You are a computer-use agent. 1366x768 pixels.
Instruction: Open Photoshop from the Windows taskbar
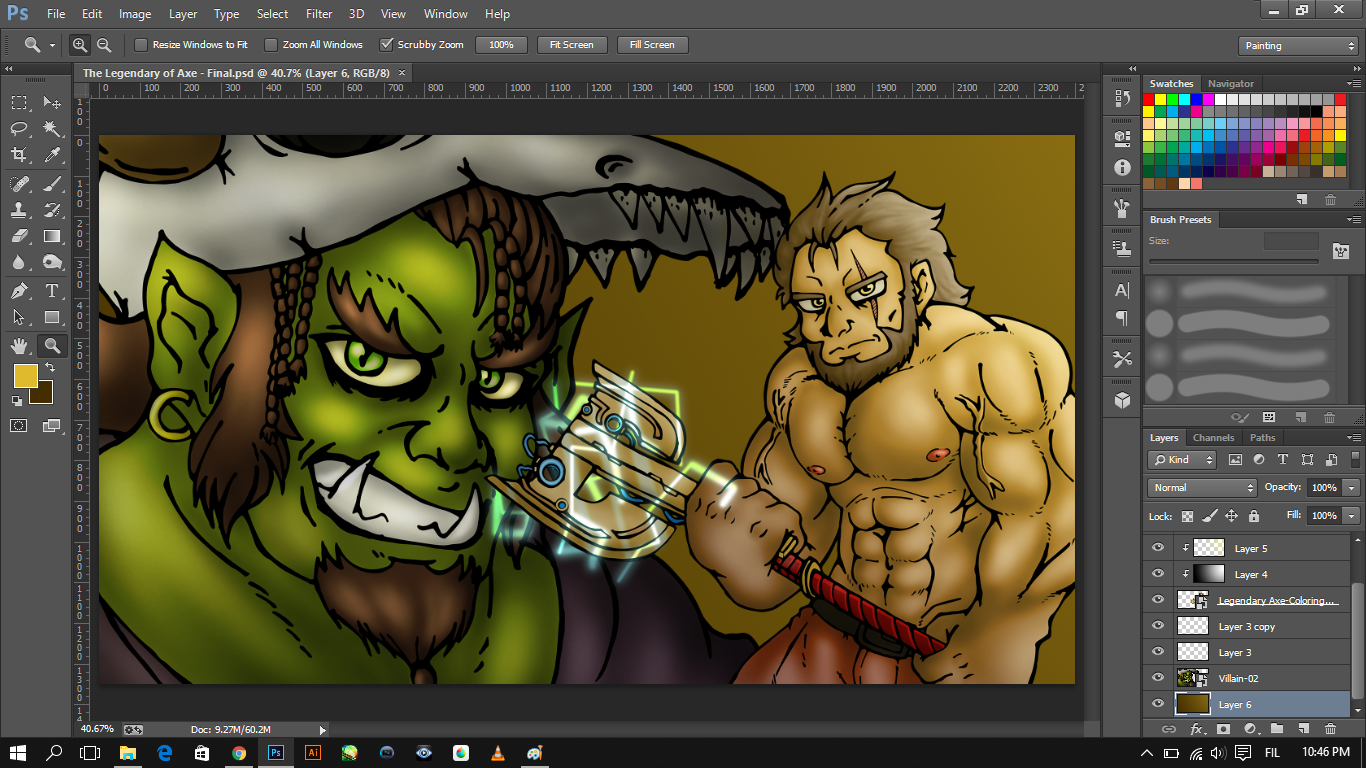tap(276, 752)
